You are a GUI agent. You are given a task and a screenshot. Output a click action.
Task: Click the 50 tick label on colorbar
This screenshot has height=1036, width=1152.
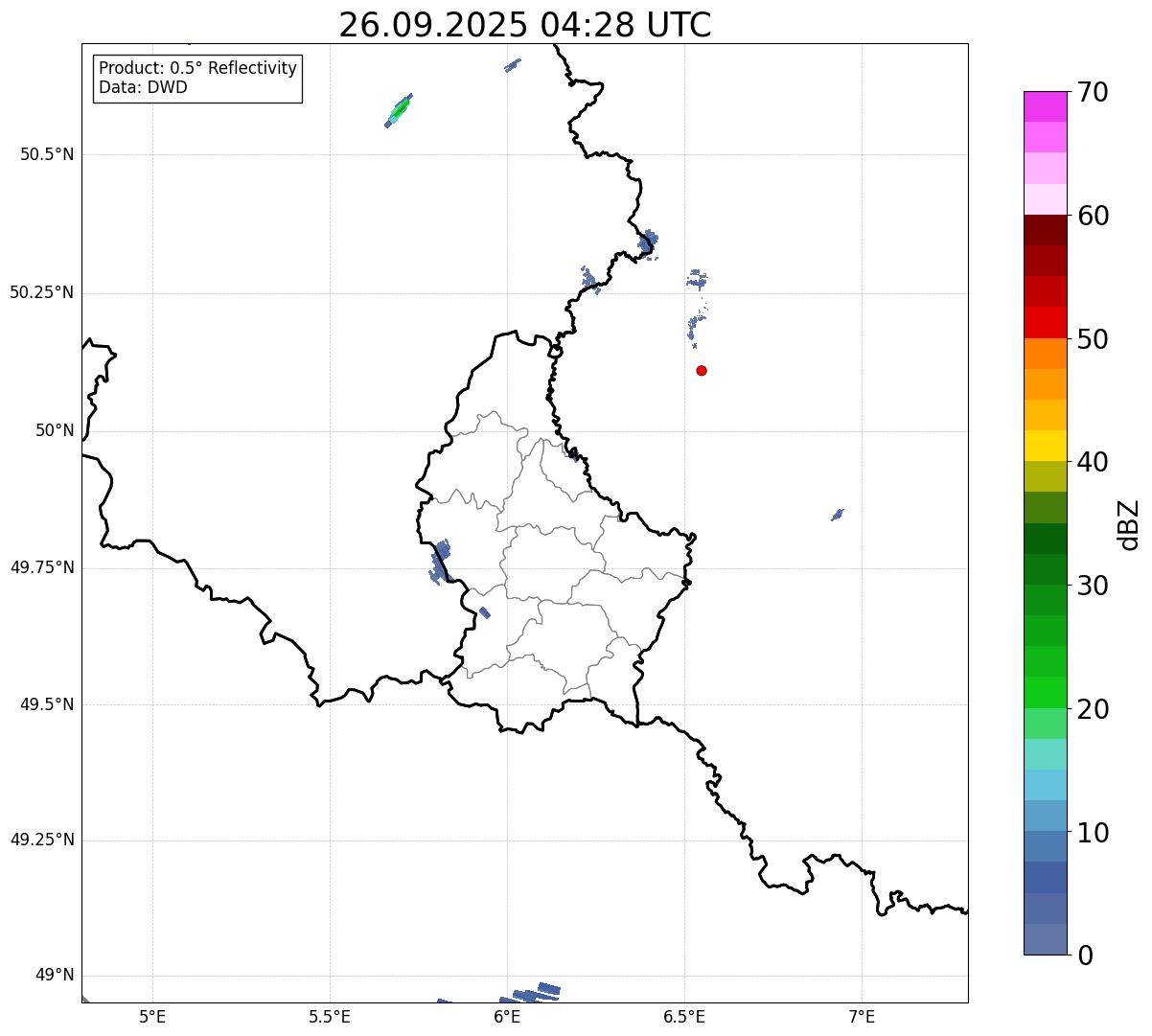click(1094, 339)
